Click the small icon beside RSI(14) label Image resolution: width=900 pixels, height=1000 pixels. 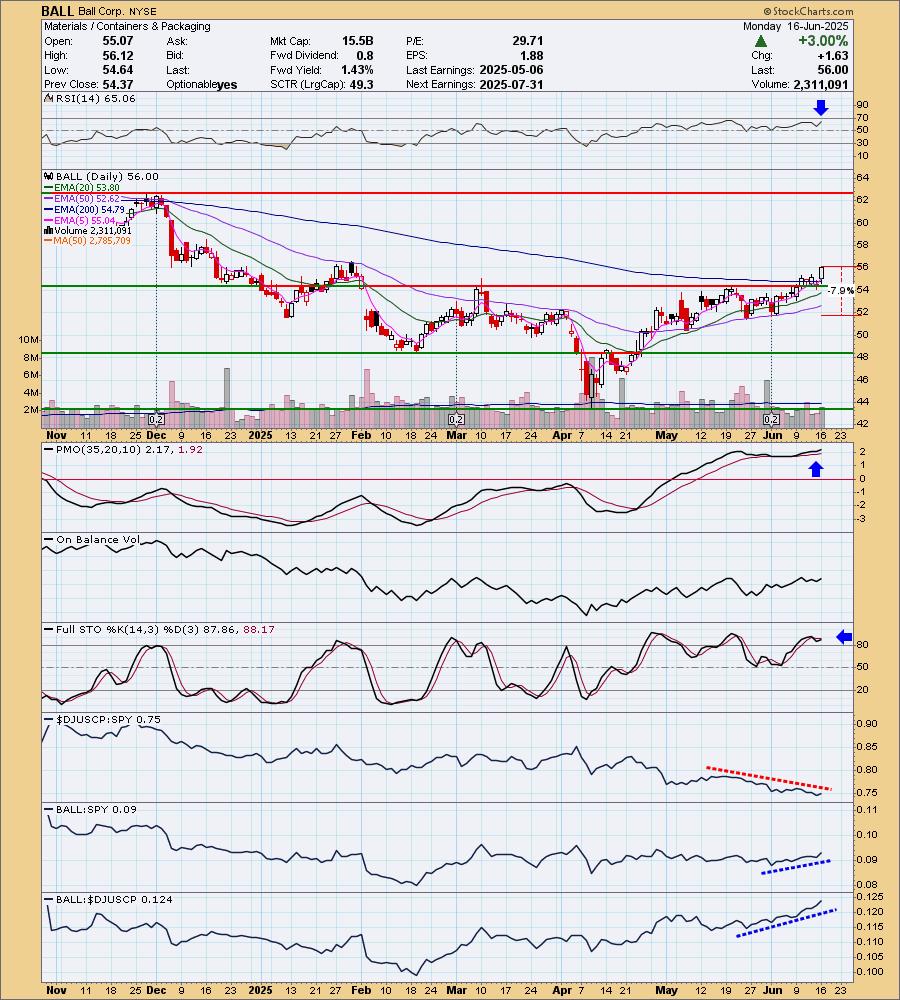[48, 99]
